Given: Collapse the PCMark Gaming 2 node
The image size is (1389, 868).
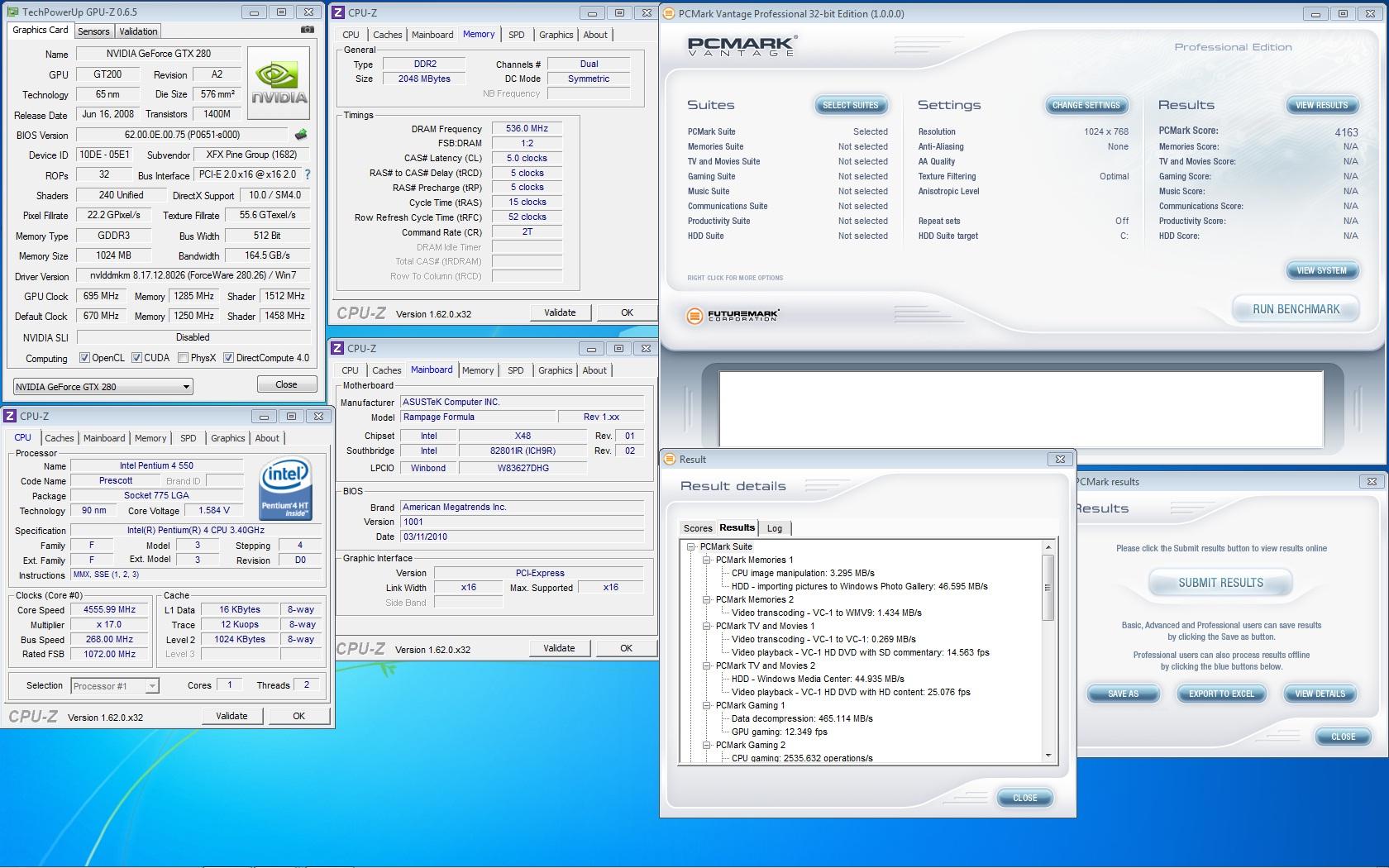Looking at the screenshot, I should click(x=707, y=745).
